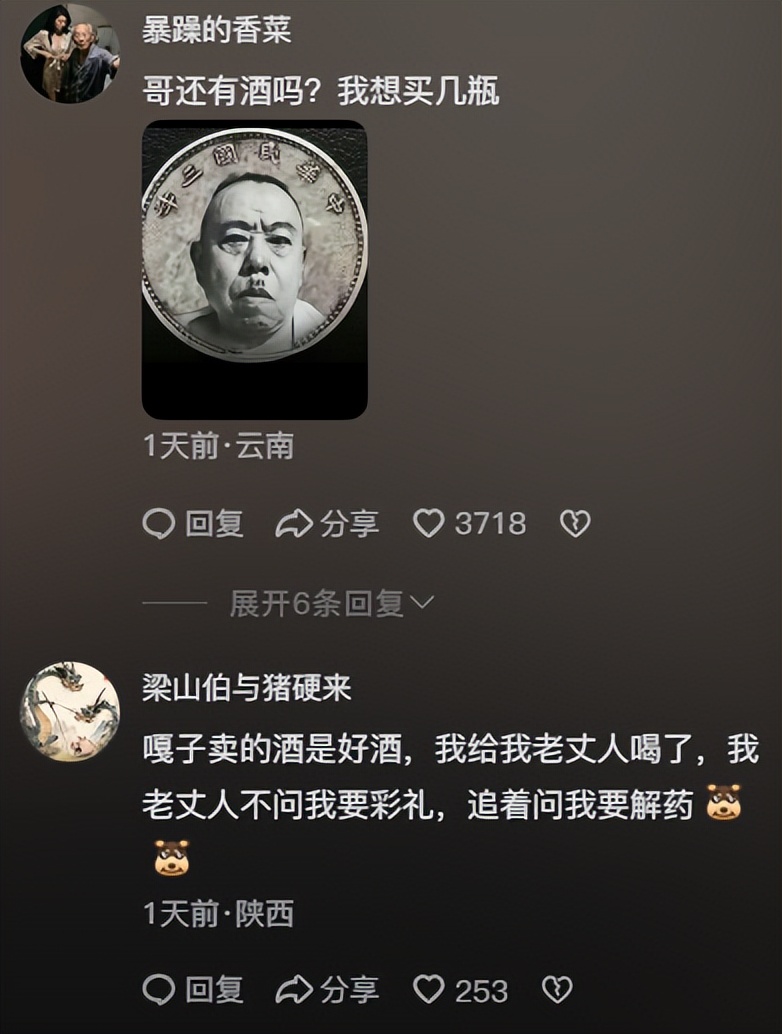Click 回复 text under first comment
The width and height of the screenshot is (782, 1034).
click(215, 524)
